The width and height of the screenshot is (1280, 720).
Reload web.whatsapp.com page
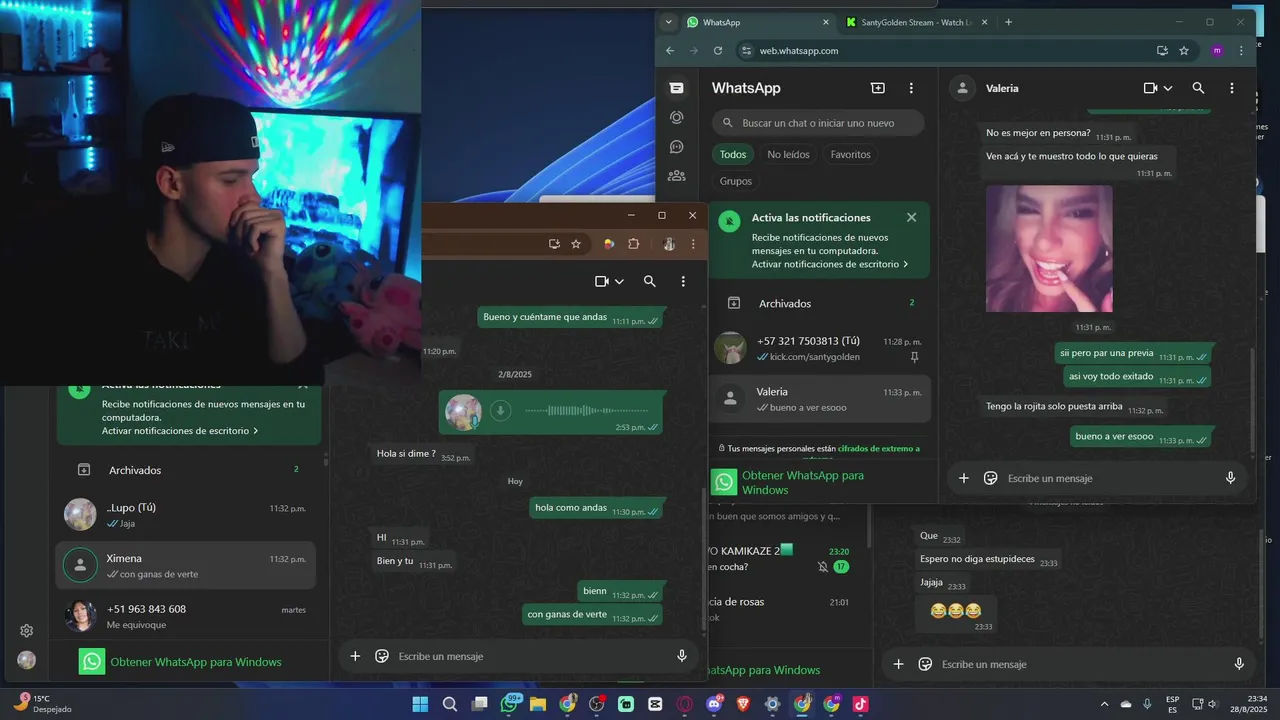[718, 50]
